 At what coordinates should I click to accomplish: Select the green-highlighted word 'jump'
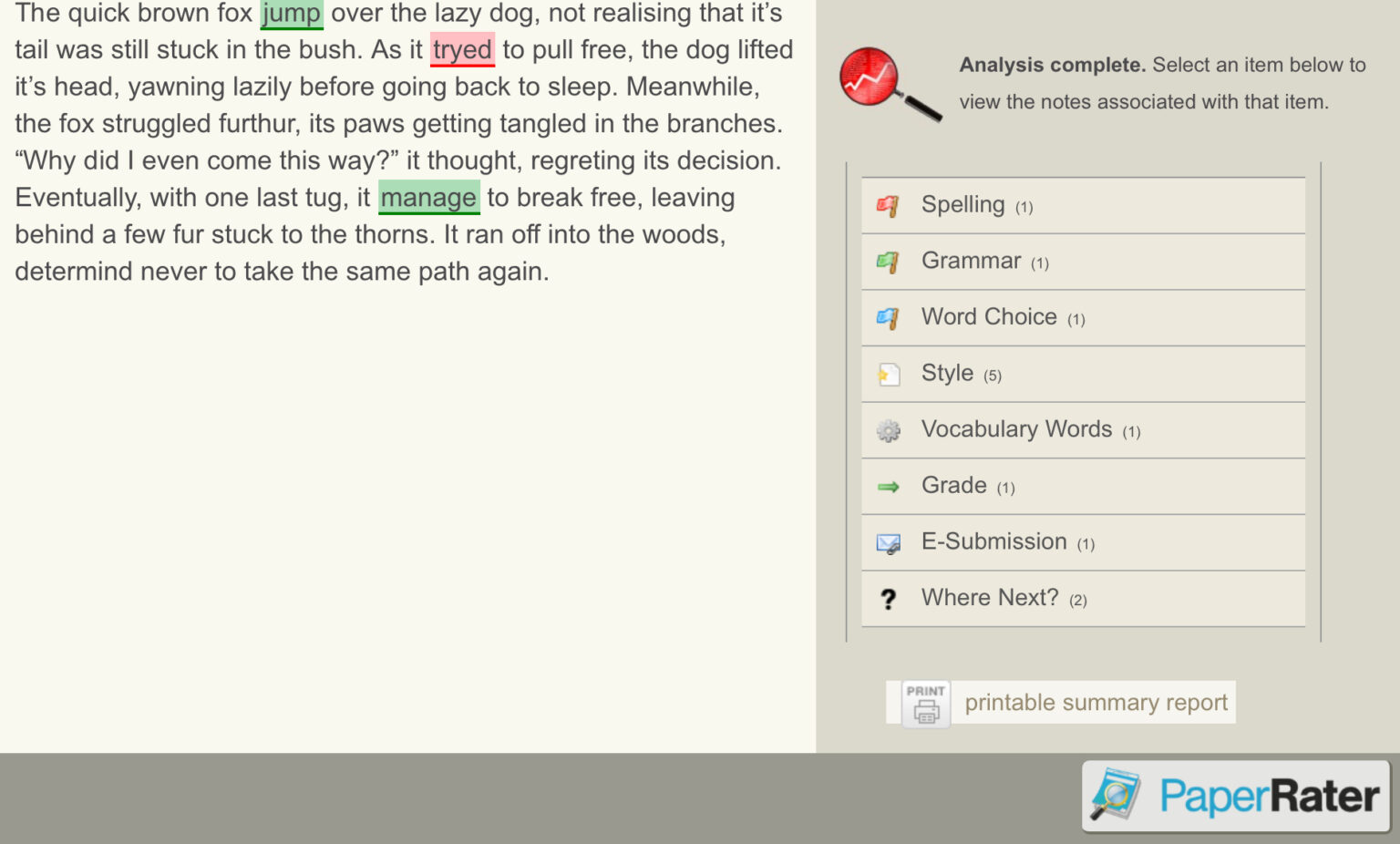tap(291, 14)
